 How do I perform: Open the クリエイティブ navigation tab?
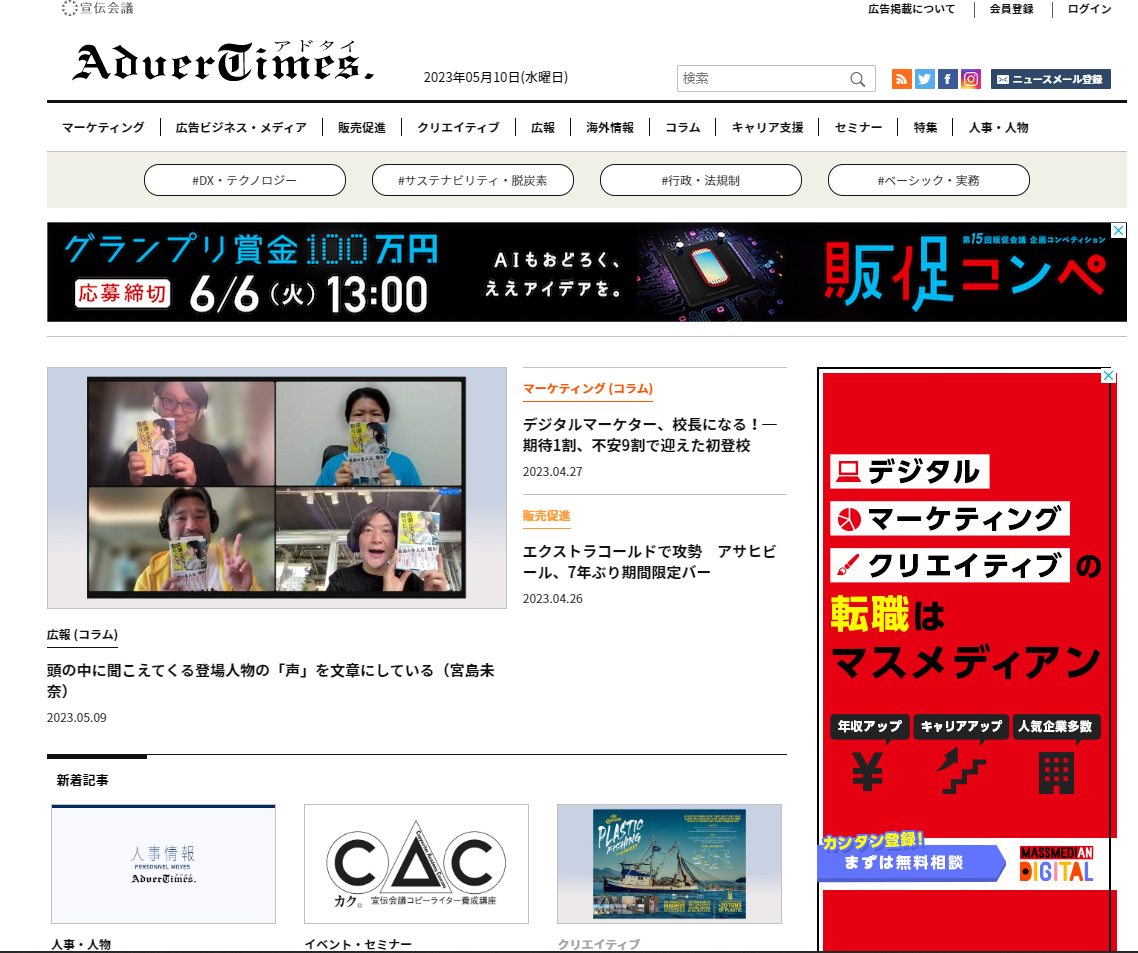tap(457, 127)
